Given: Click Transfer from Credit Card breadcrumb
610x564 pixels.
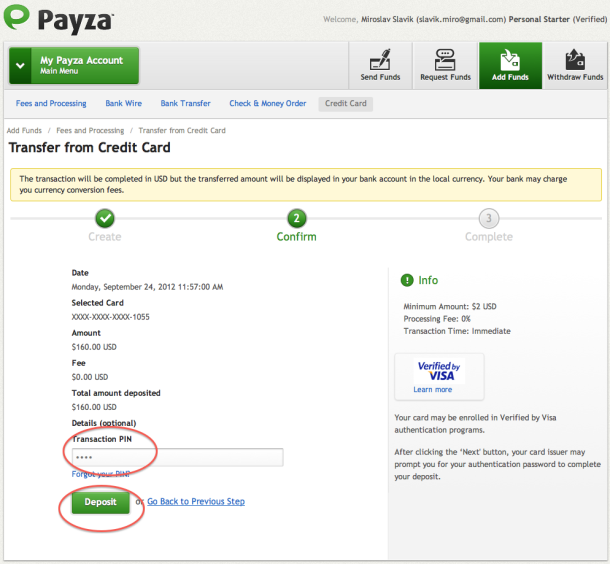Looking at the screenshot, I should 182,130.
